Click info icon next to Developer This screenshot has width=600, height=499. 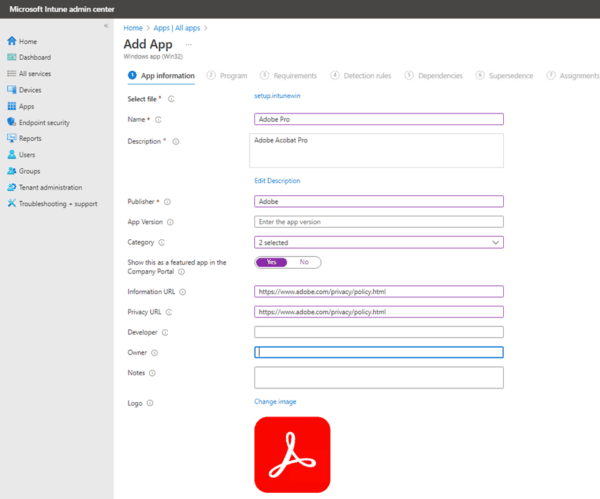pyautogui.click(x=165, y=333)
